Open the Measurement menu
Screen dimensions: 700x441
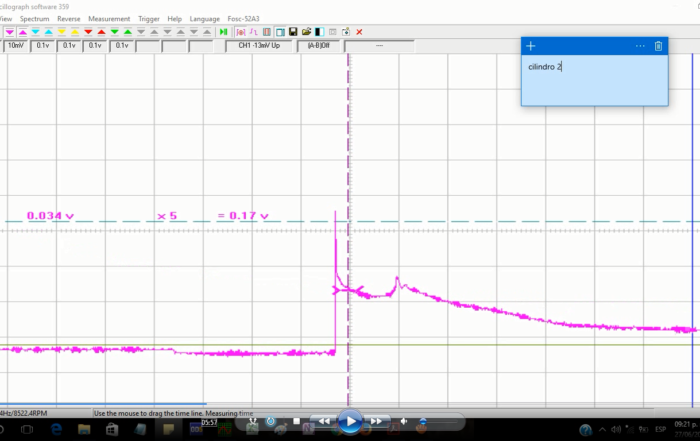click(109, 19)
